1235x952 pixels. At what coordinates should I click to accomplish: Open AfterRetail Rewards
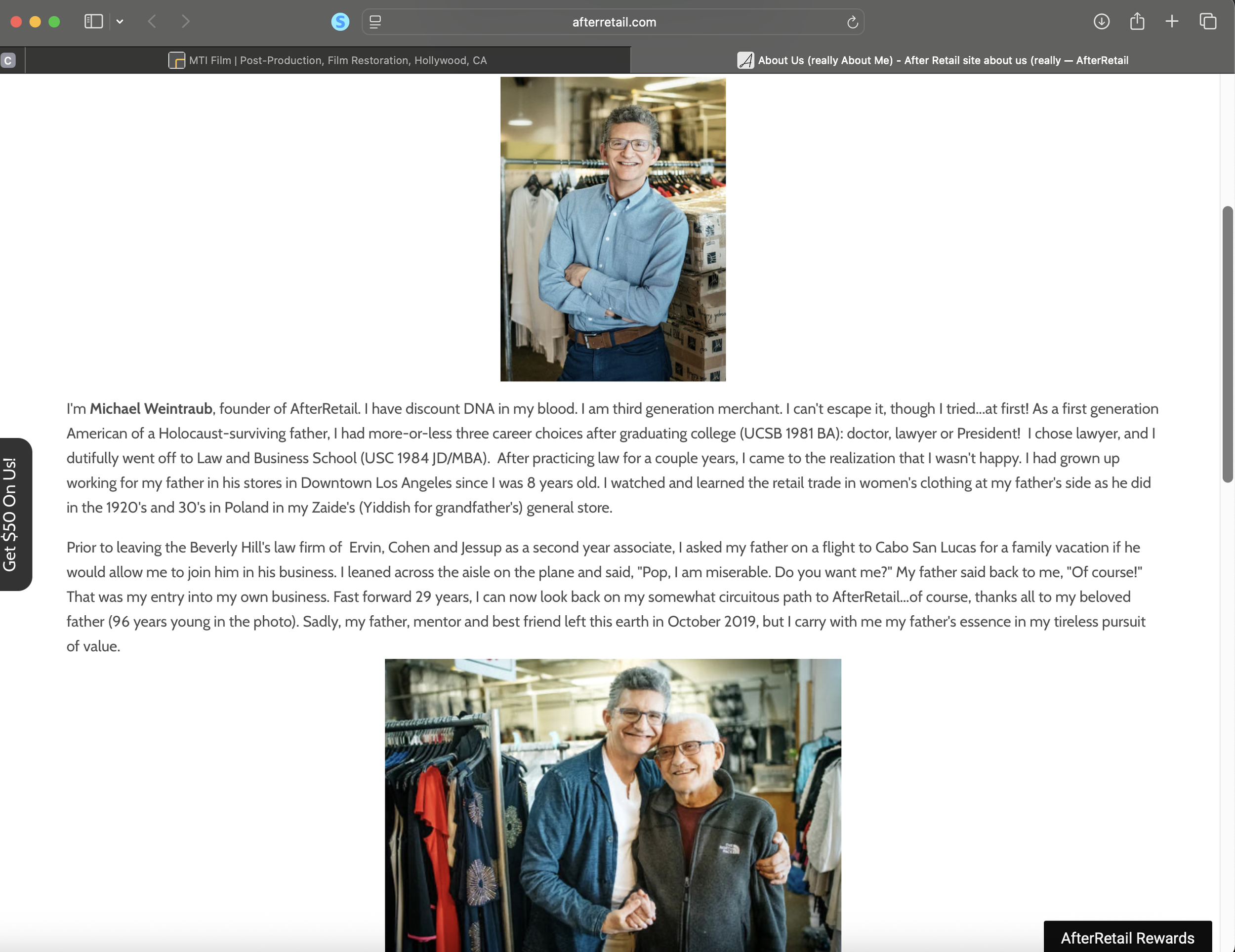click(x=1128, y=937)
